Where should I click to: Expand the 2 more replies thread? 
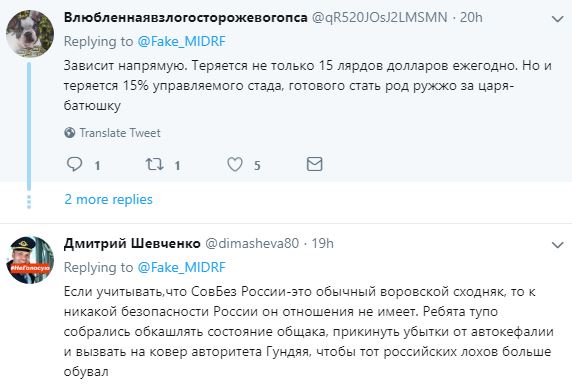(x=108, y=199)
